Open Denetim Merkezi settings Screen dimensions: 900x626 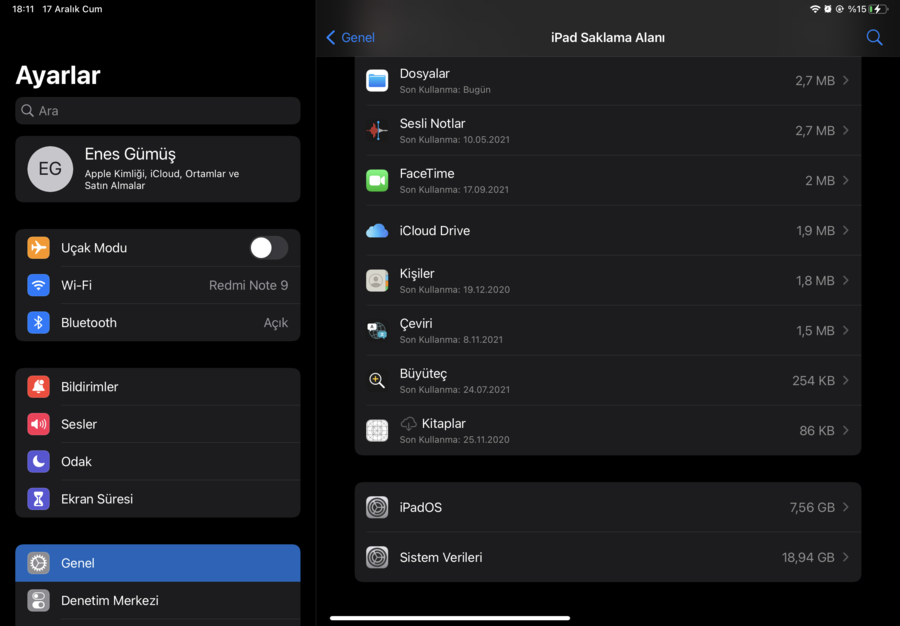[x=158, y=600]
